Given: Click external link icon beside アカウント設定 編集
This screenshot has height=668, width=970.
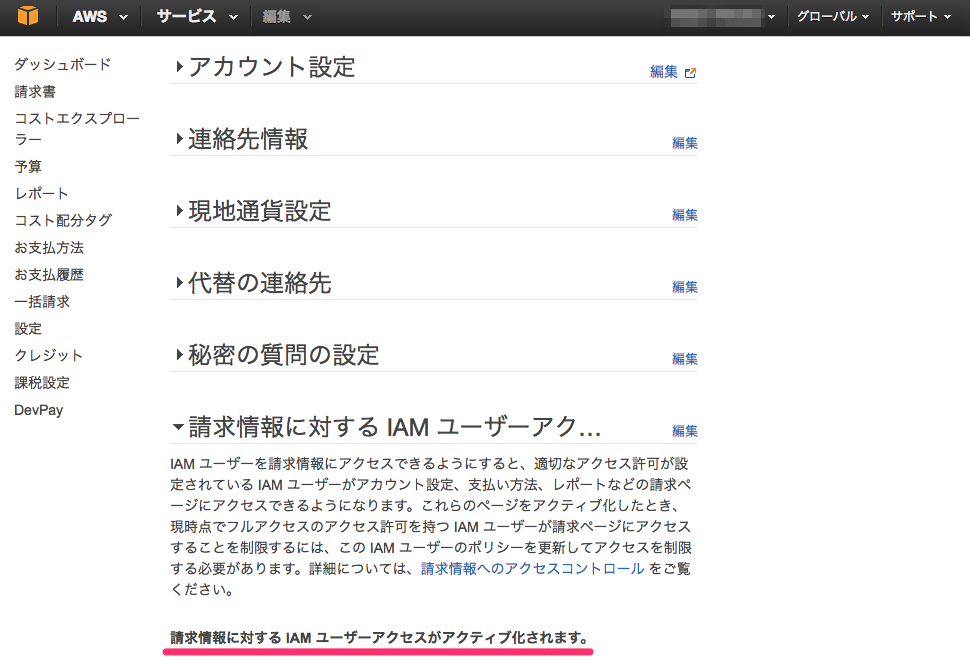Looking at the screenshot, I should [690, 72].
